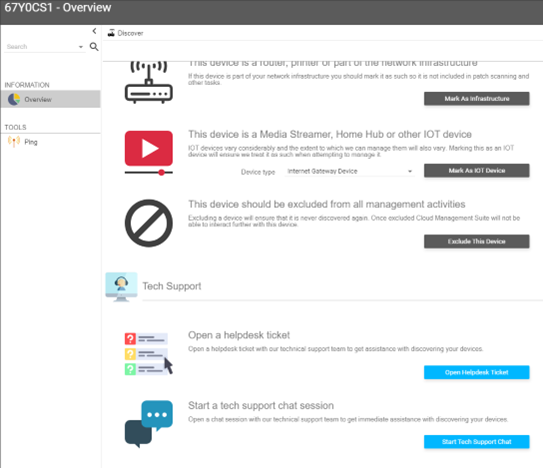
Task: Click the red media streamer play icon
Action: pyautogui.click(x=149, y=153)
